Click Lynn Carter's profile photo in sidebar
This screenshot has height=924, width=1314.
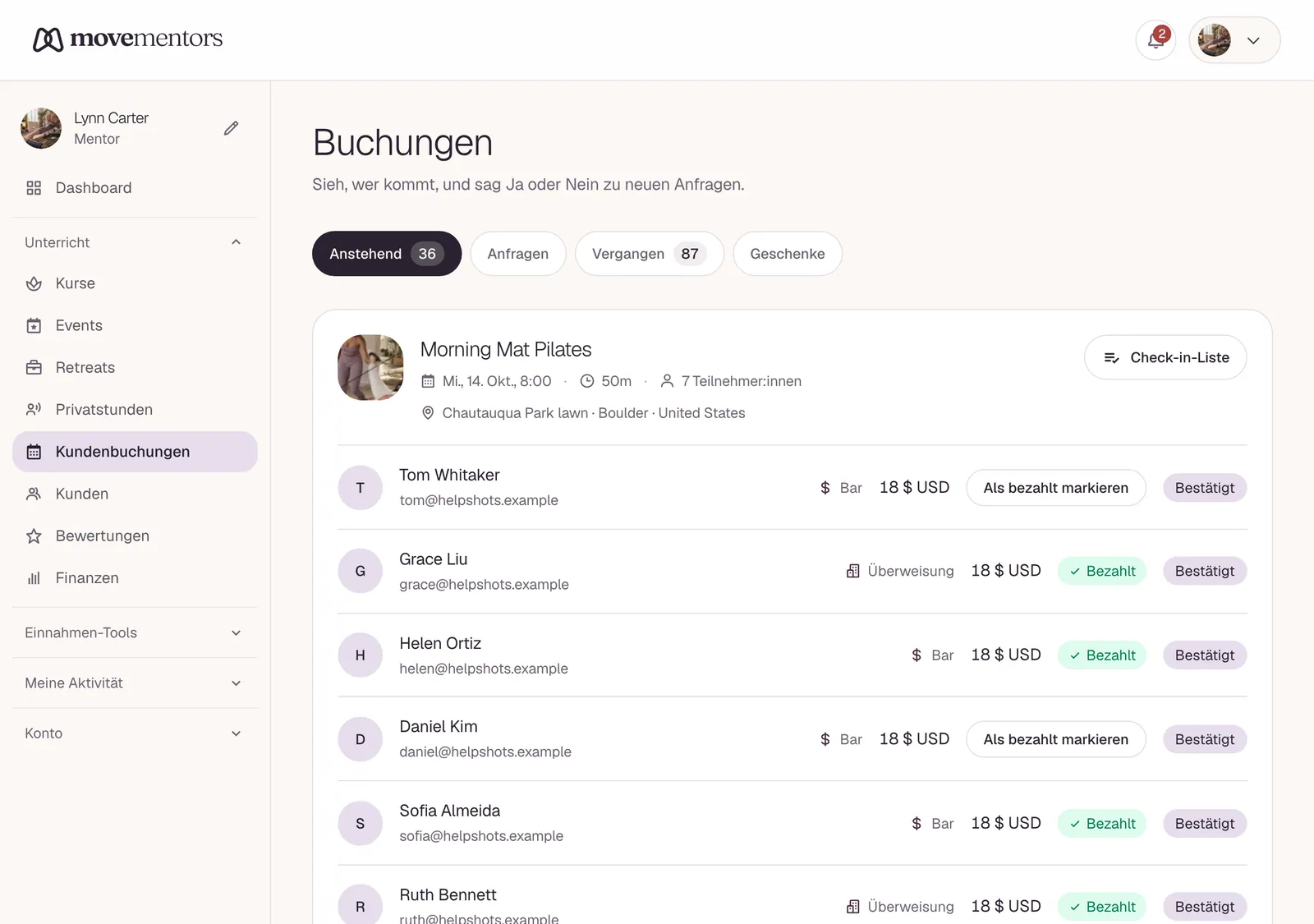pyautogui.click(x=41, y=128)
